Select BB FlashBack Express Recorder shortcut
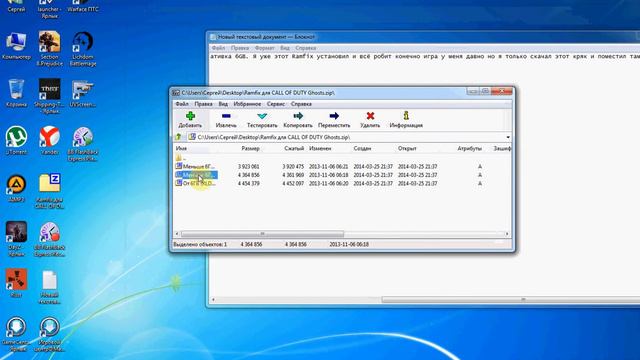Image resolution: width=640 pixels, height=360 pixels. tap(49, 239)
